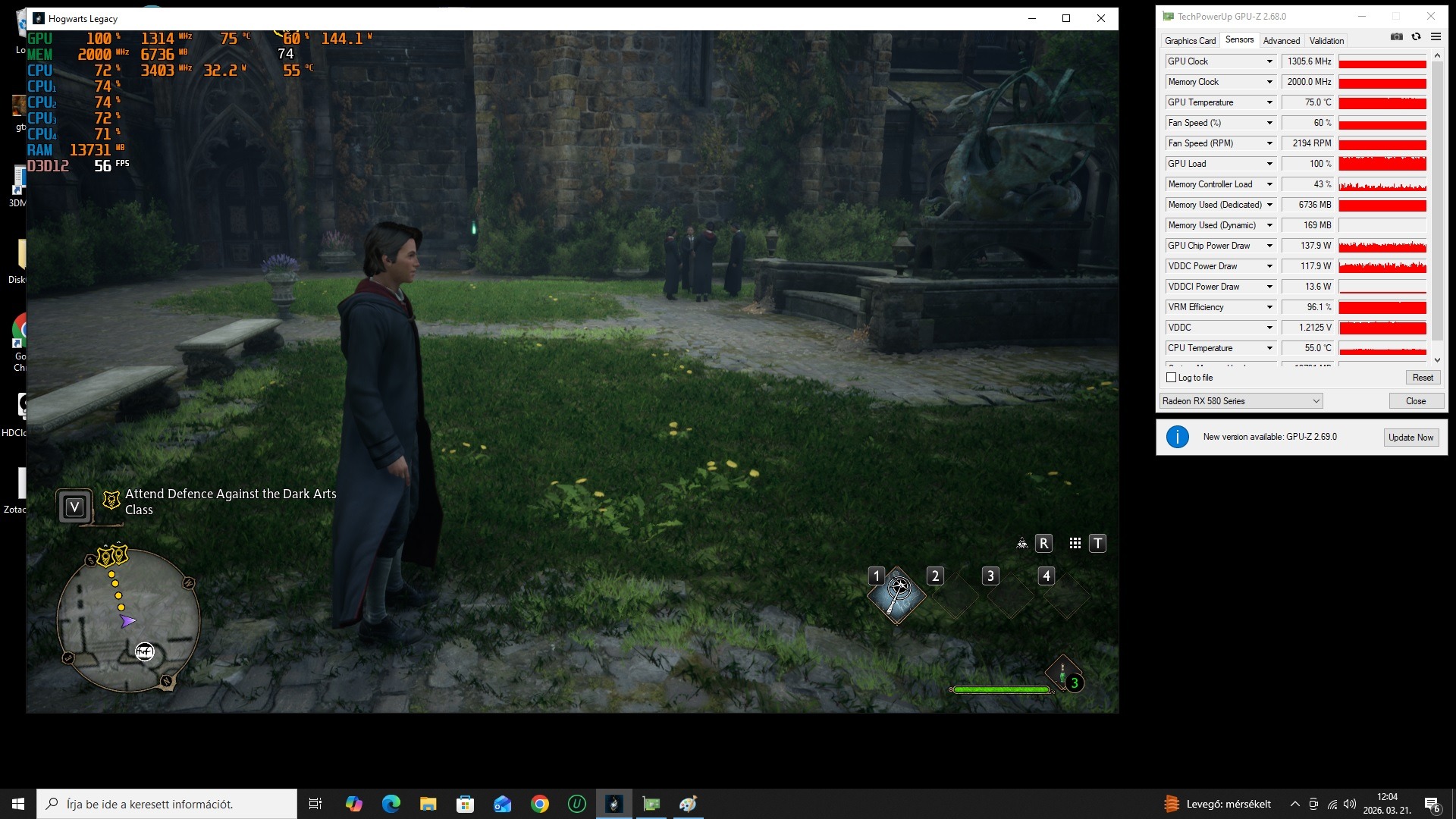Switch to the Advanced tab

[x=1281, y=41]
